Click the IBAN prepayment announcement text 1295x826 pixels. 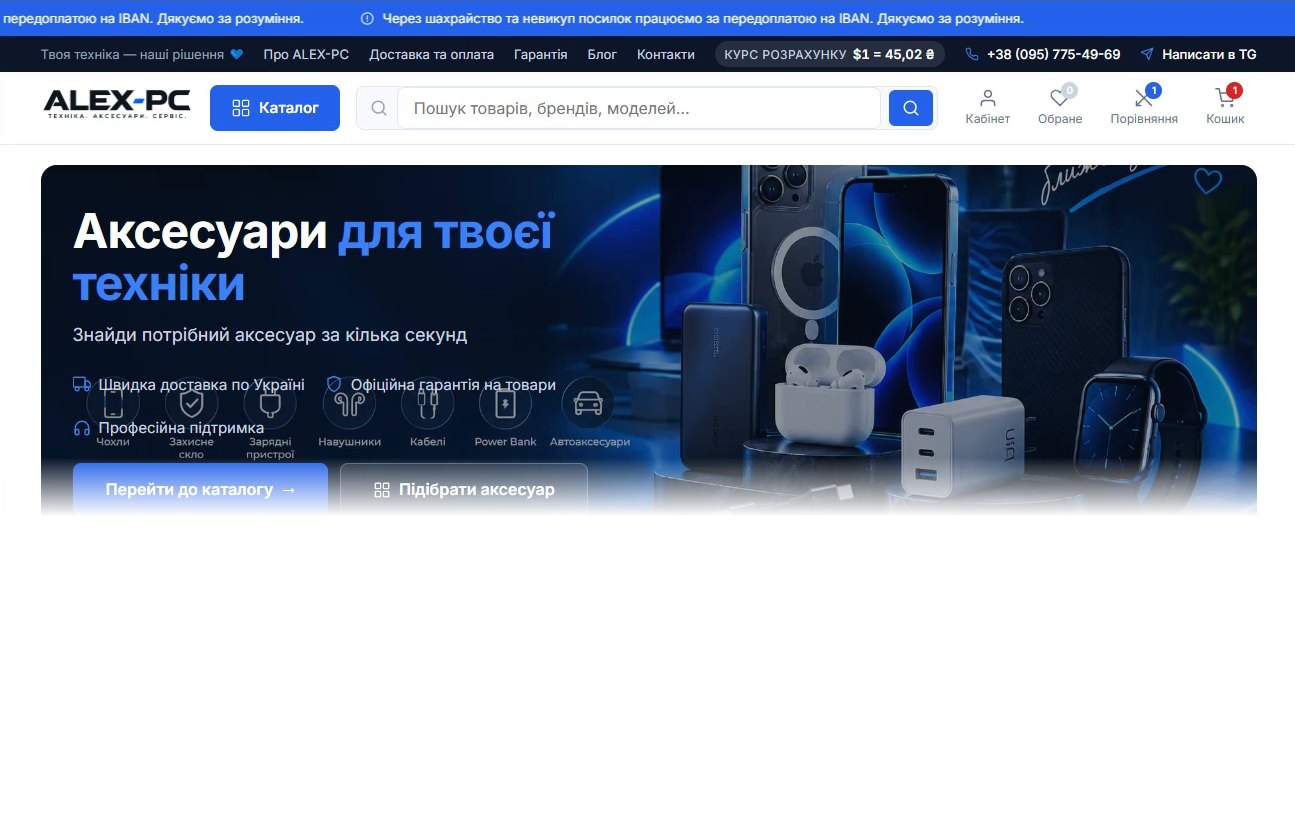(x=703, y=18)
